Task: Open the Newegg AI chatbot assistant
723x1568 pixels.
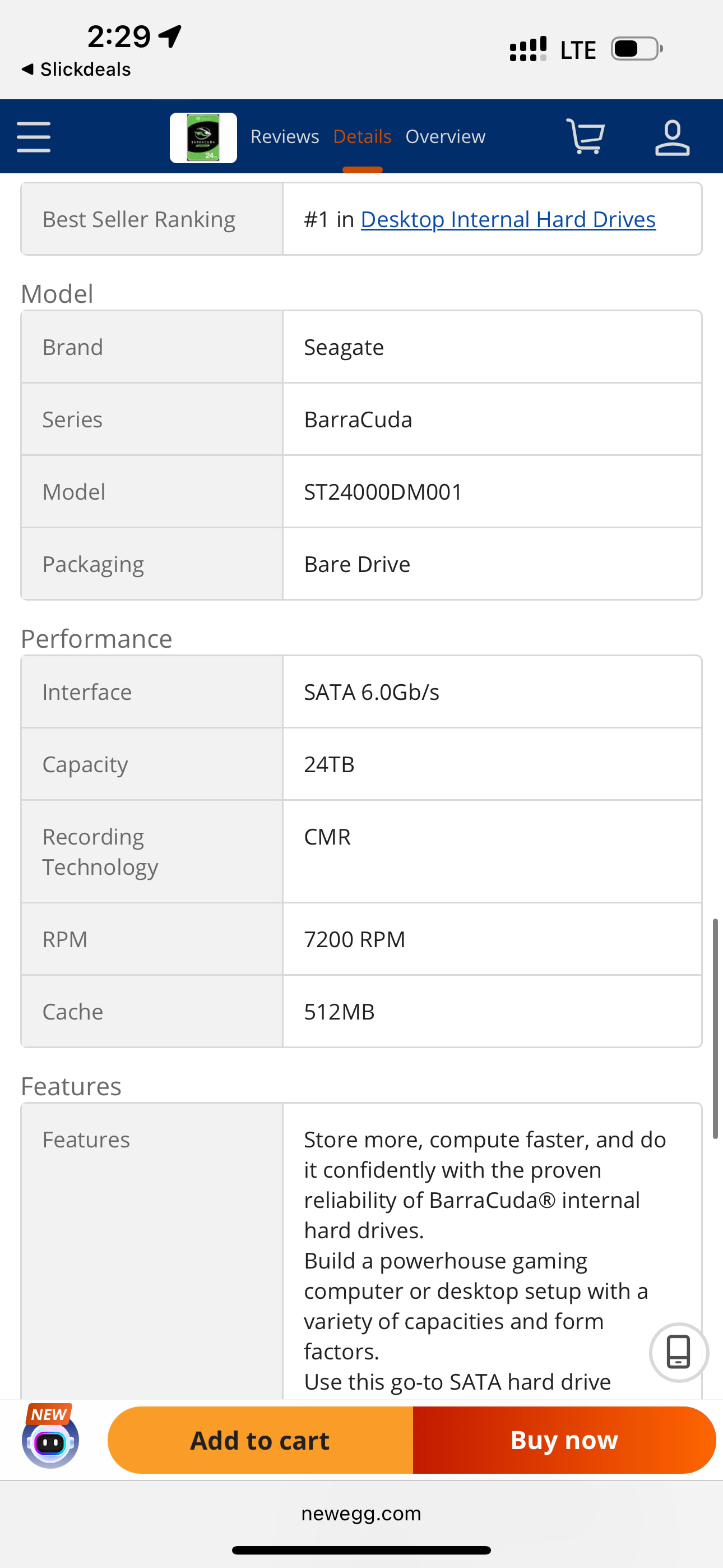Action: click(x=50, y=1440)
